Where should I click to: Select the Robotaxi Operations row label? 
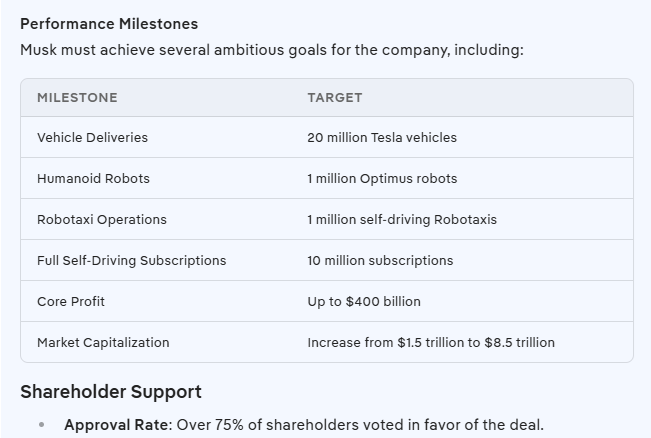click(102, 219)
